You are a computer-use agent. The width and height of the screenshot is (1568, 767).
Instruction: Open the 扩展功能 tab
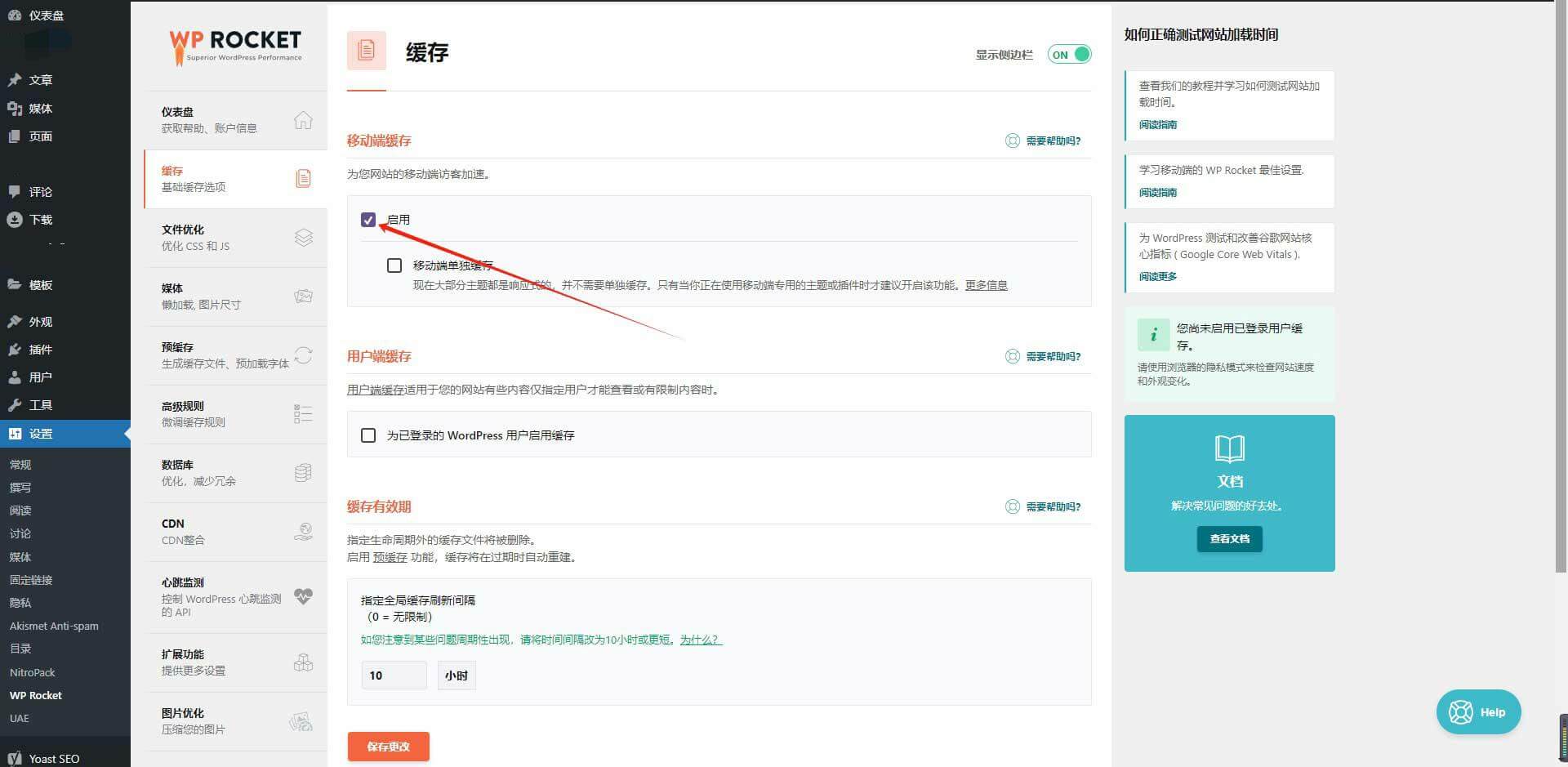point(235,662)
